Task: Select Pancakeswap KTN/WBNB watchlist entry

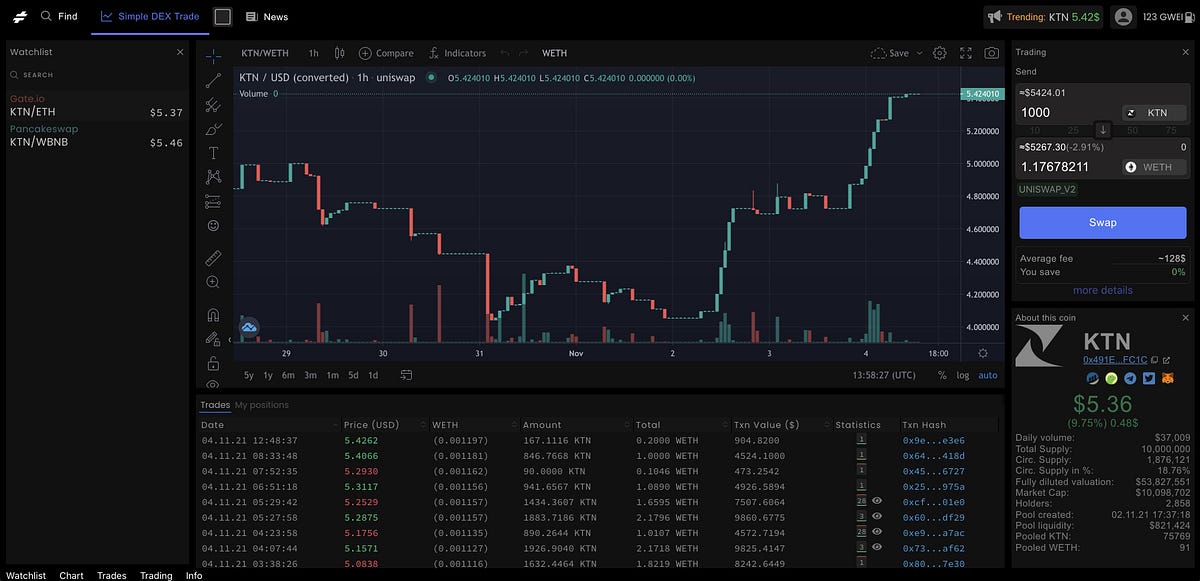Action: coord(96,136)
